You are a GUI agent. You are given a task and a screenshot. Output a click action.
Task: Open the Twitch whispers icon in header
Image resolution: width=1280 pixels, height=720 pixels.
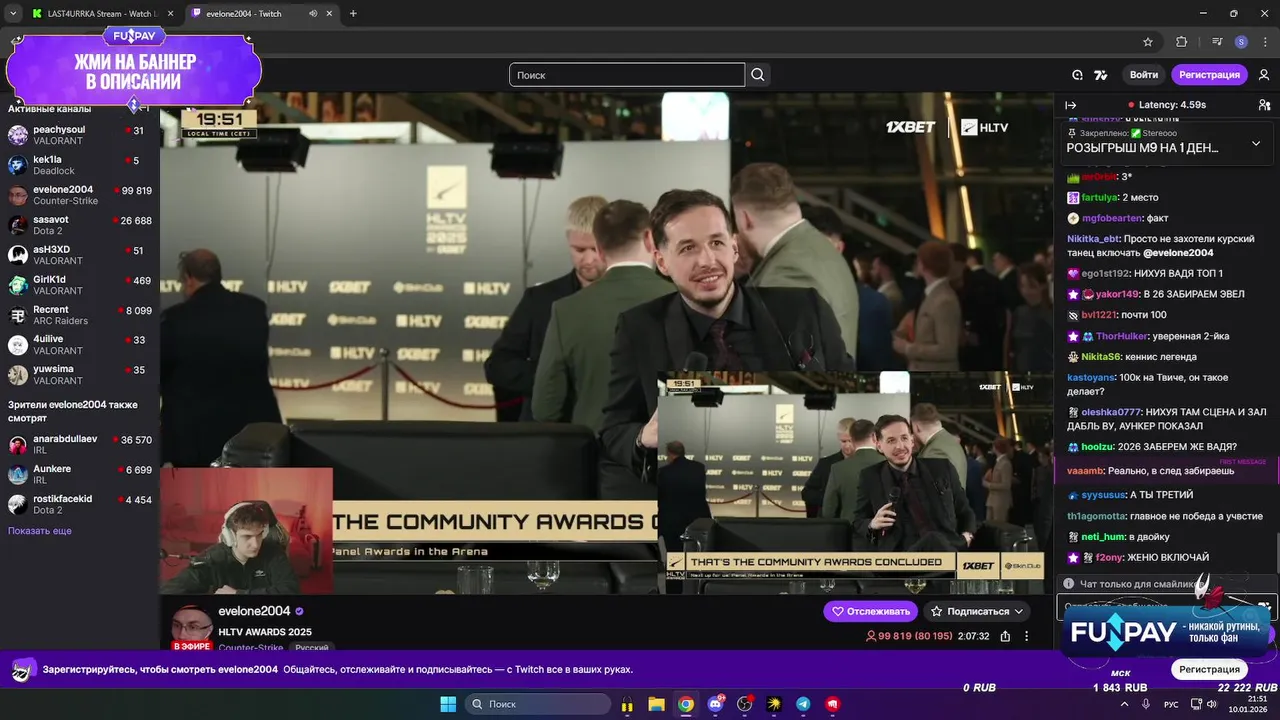[1077, 75]
